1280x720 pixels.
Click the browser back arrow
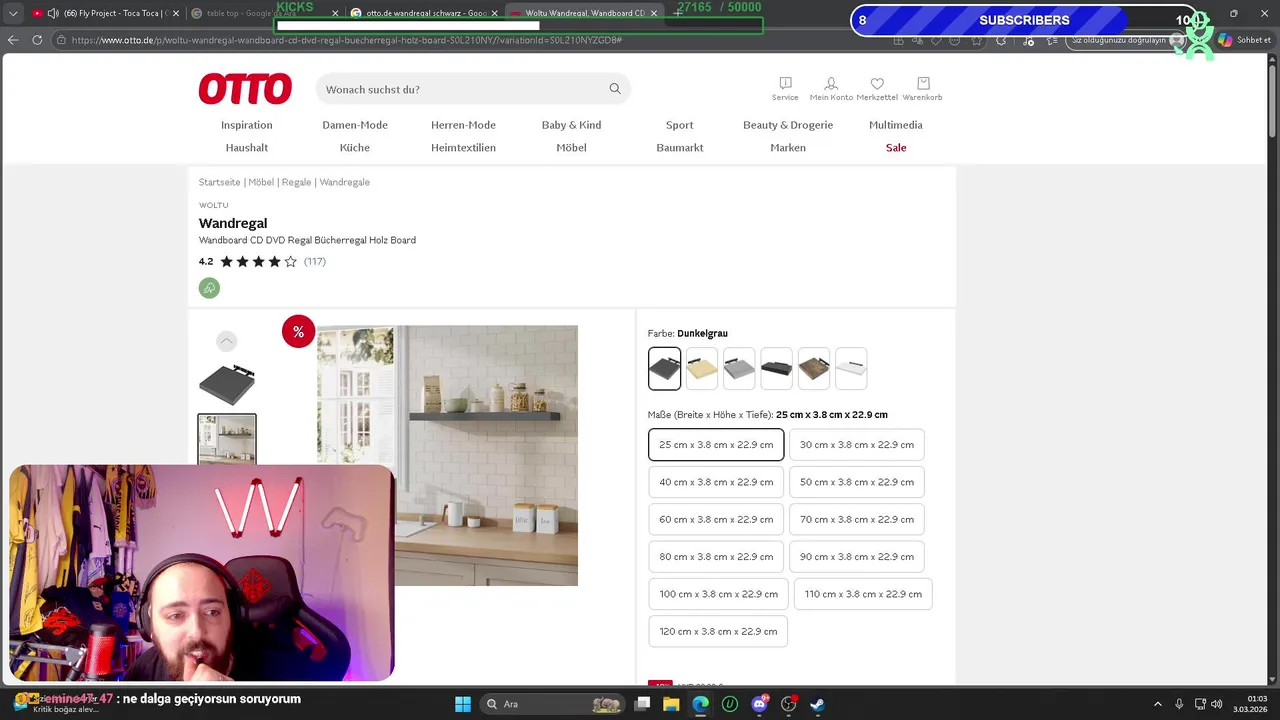13,40
